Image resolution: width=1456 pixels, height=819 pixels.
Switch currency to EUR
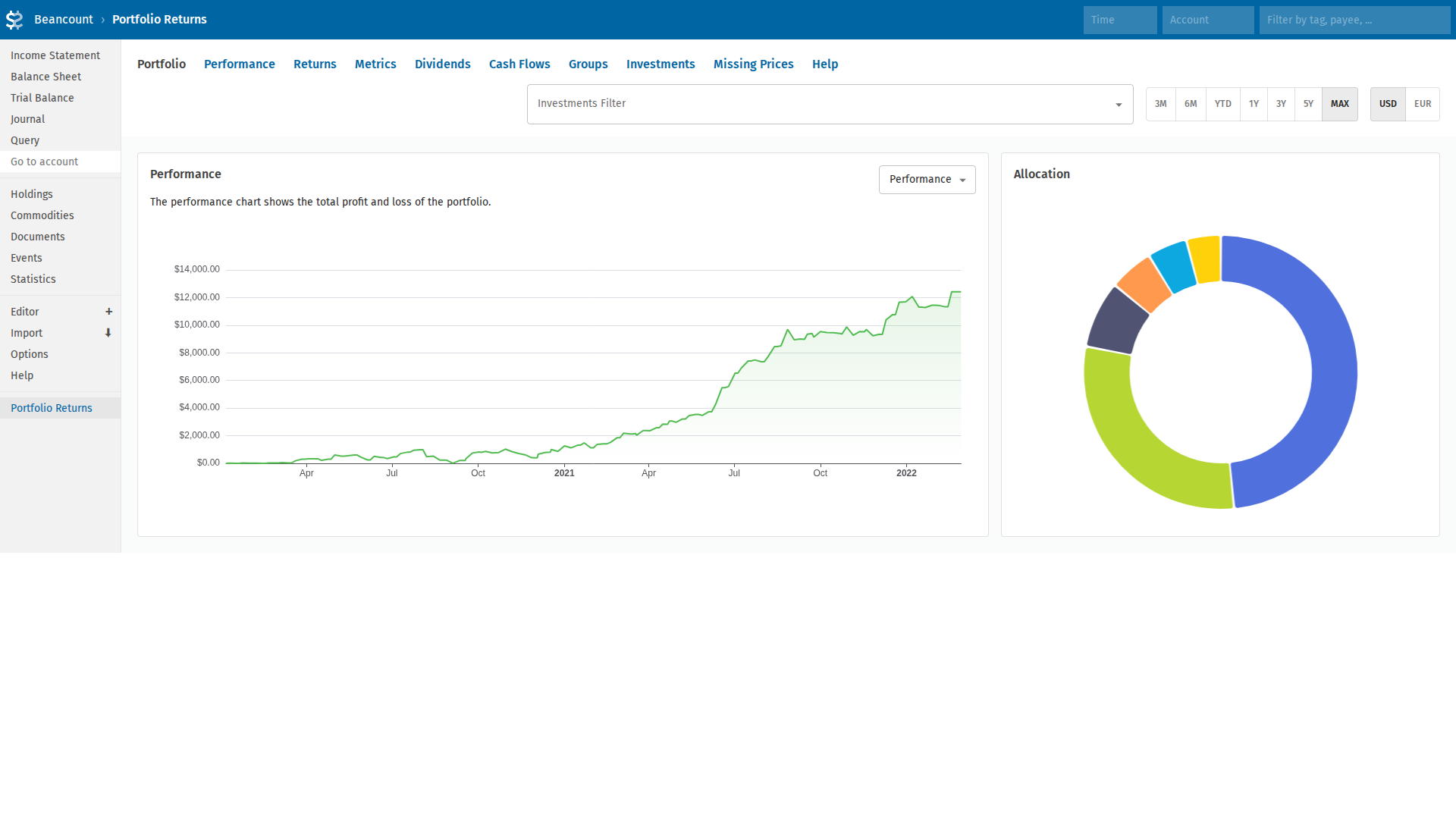(x=1422, y=104)
